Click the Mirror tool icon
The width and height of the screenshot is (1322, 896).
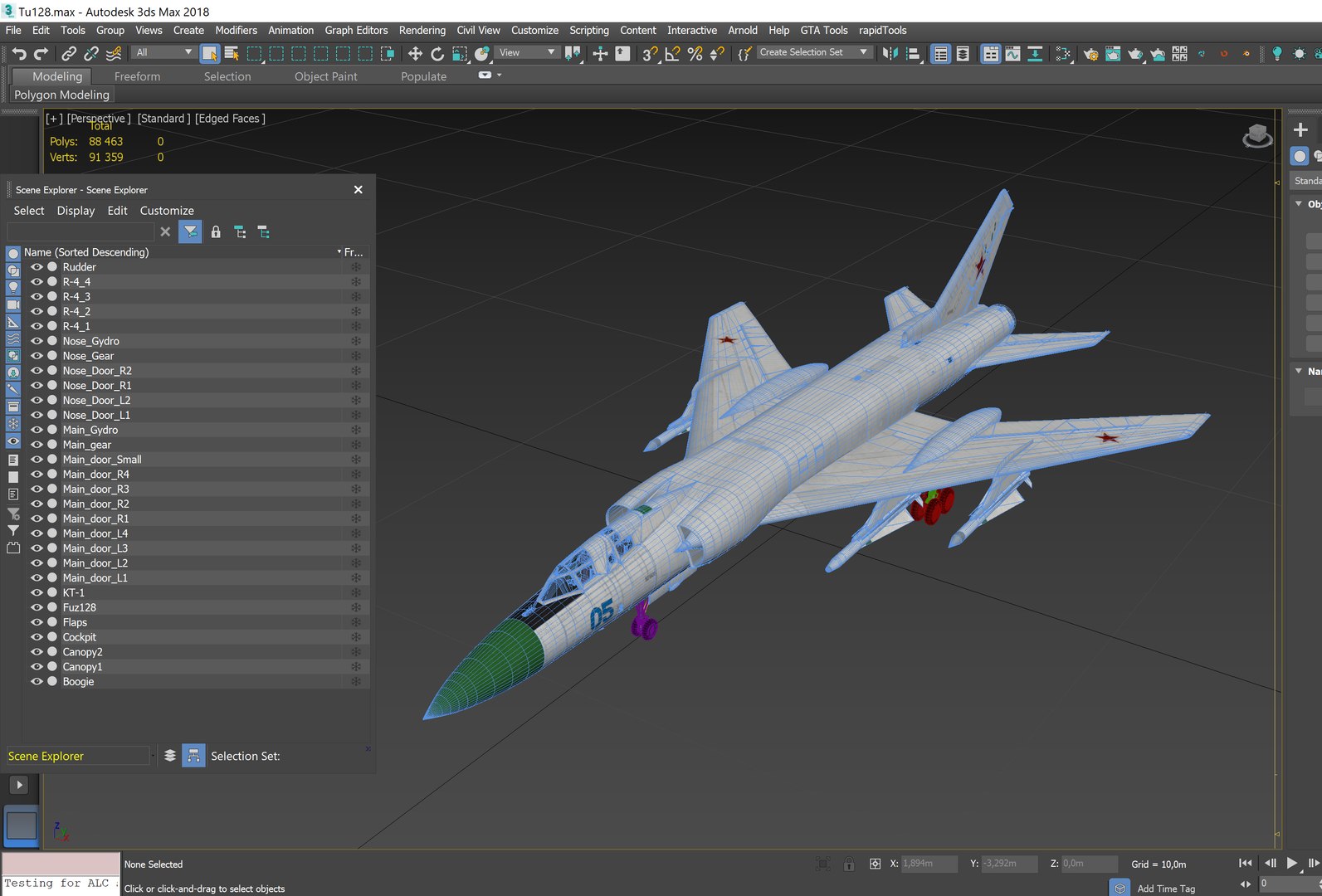890,53
